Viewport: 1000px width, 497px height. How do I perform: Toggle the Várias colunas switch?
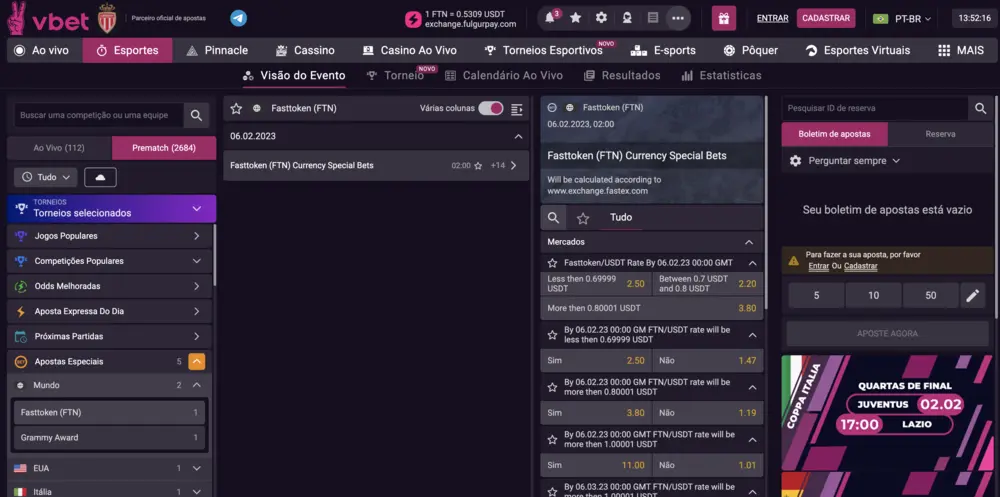click(x=491, y=108)
